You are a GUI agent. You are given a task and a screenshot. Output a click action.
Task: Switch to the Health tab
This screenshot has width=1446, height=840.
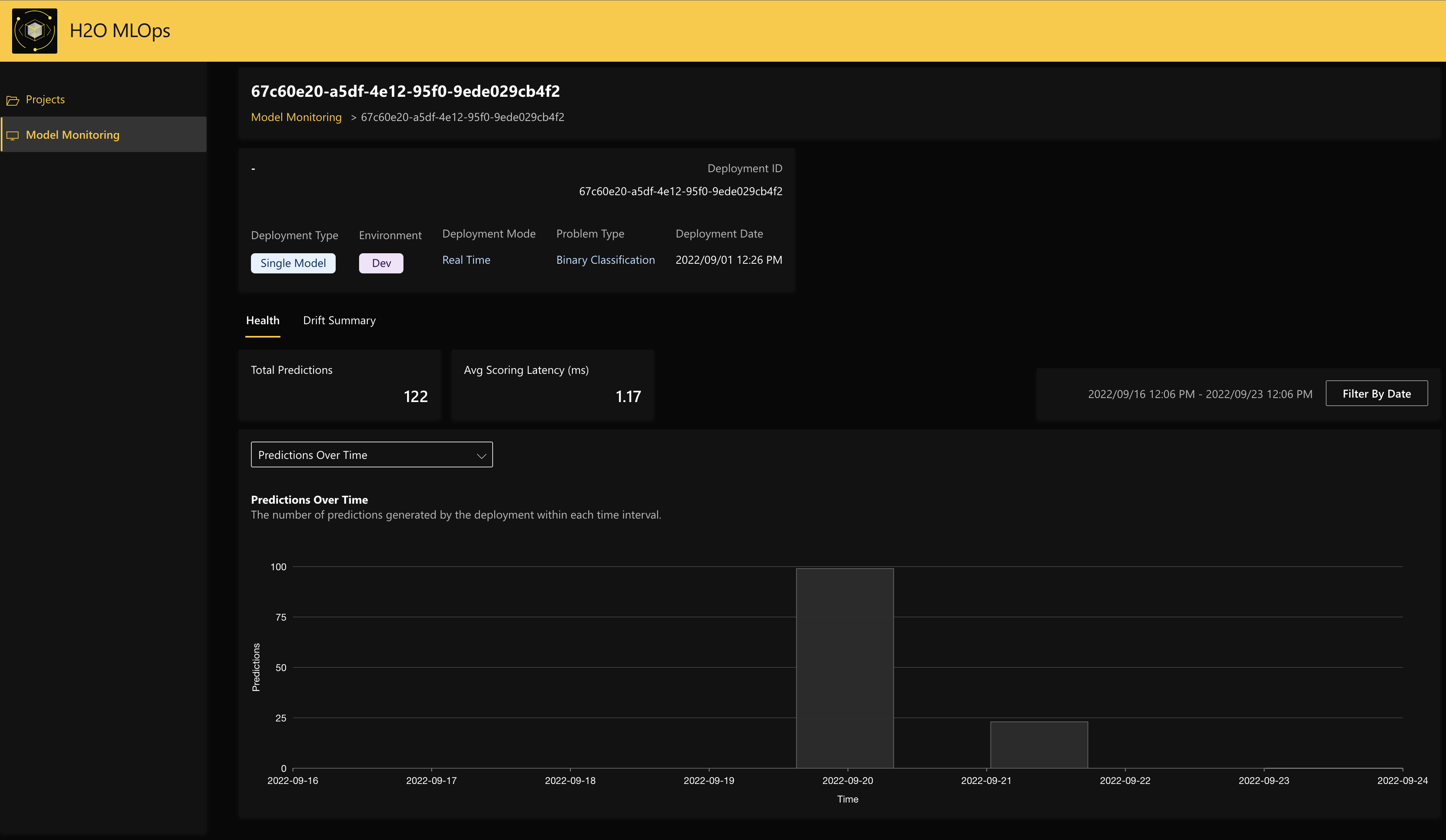coord(263,321)
